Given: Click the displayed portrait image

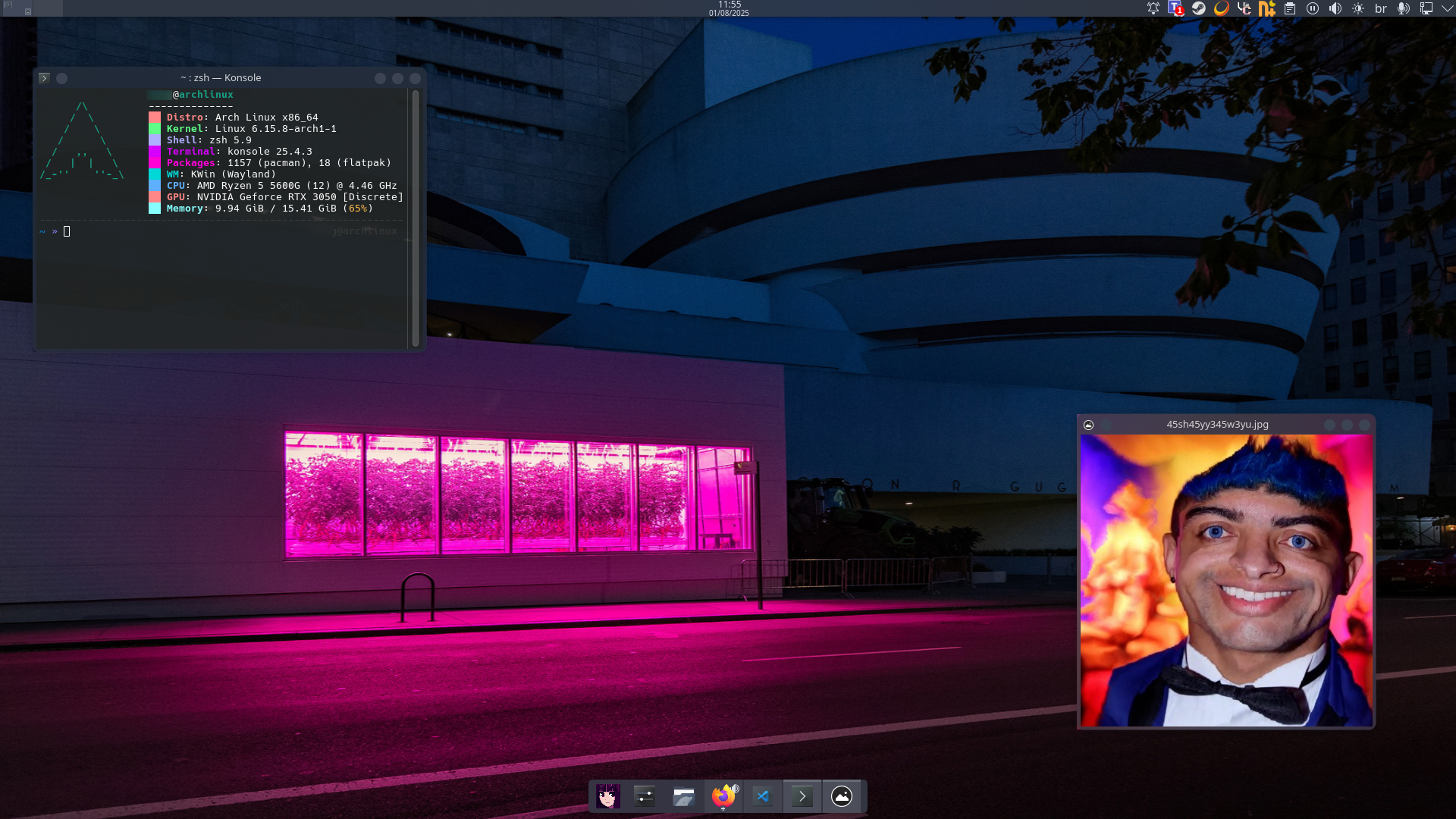Looking at the screenshot, I should 1226,580.
